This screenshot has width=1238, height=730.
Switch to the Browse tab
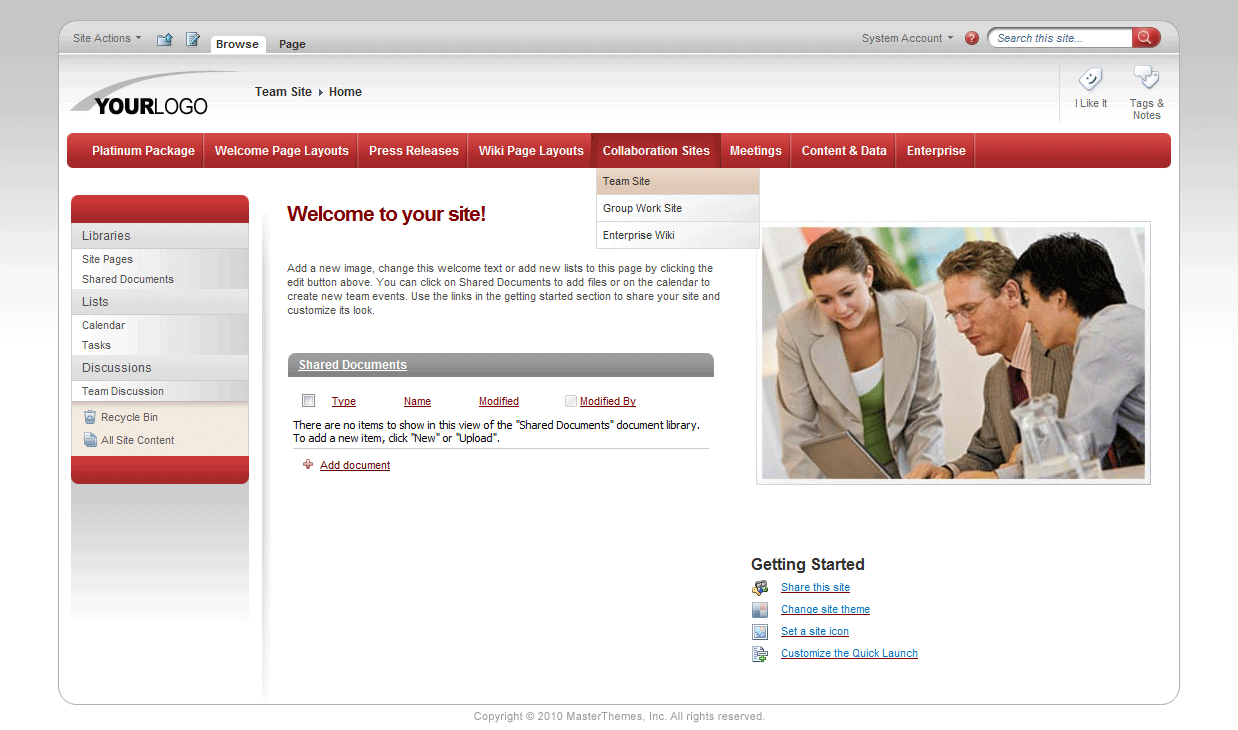237,44
